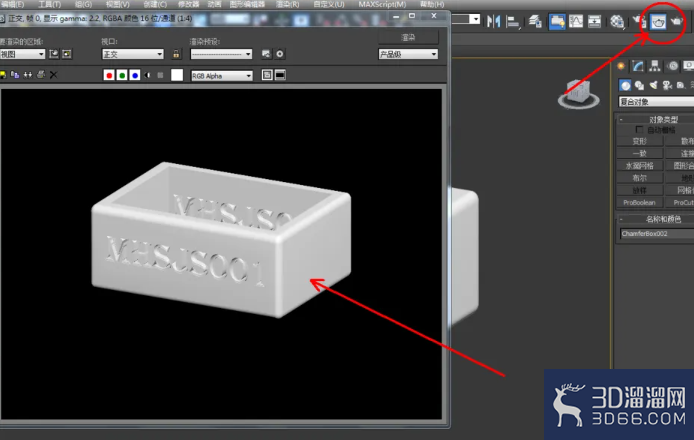Select the Shapes category icon
The height and width of the screenshot is (440, 694).
(x=639, y=85)
